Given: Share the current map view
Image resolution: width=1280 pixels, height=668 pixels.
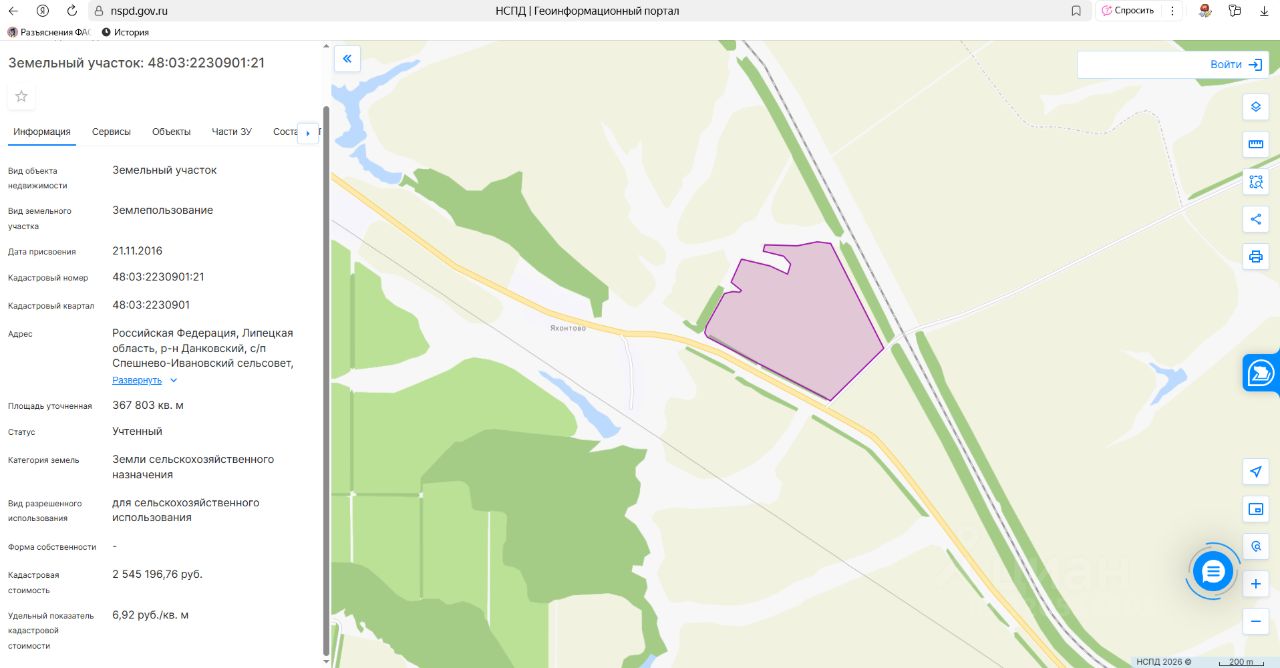Looking at the screenshot, I should 1256,219.
